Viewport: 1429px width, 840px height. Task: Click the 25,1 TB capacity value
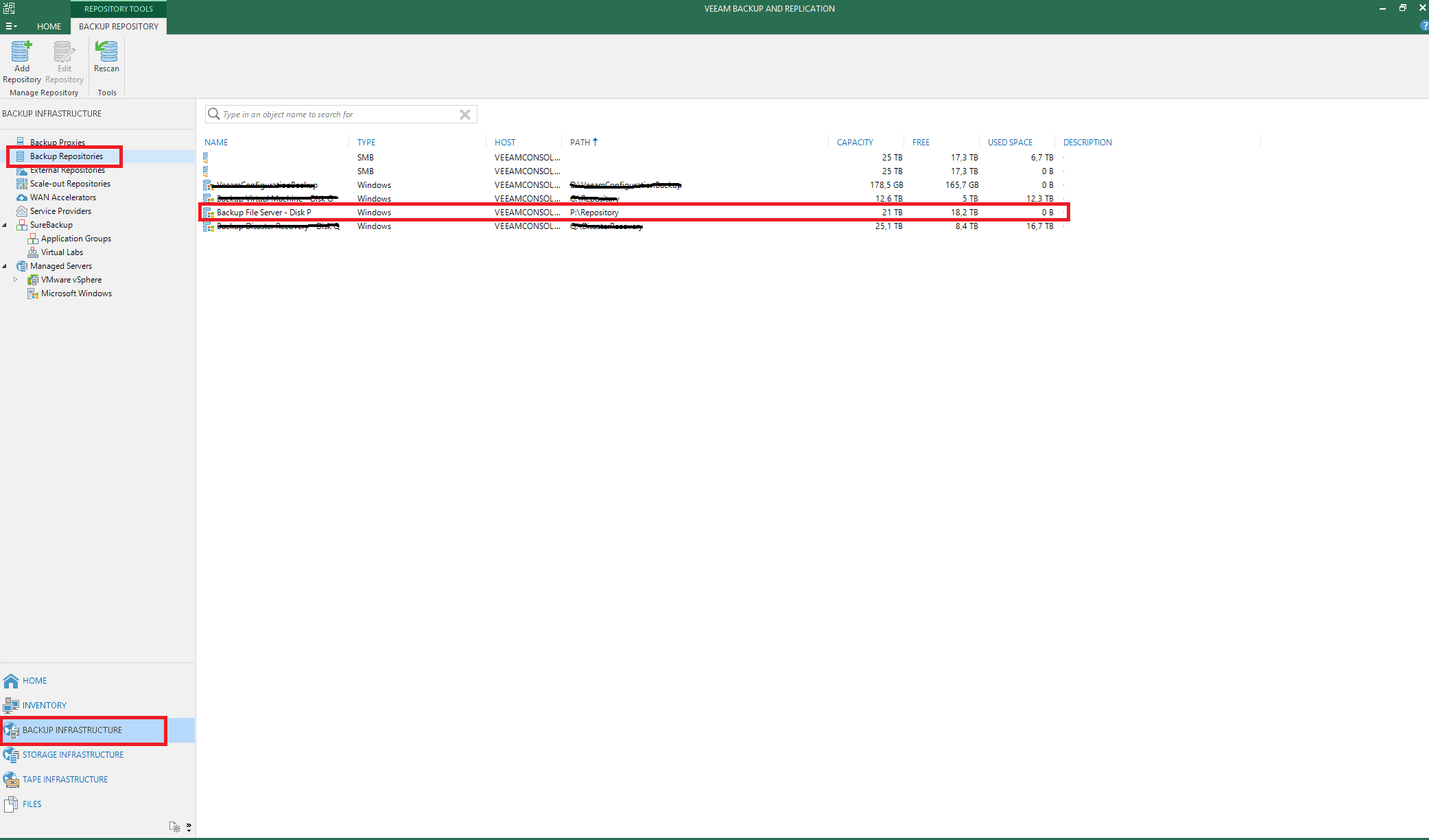coord(888,226)
